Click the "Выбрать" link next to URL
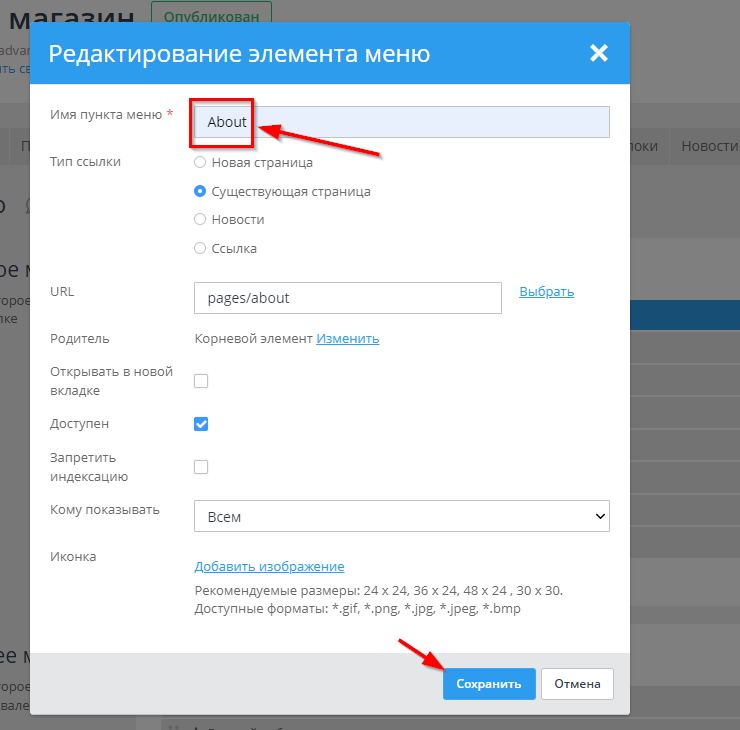The height and width of the screenshot is (730, 740). 546,291
